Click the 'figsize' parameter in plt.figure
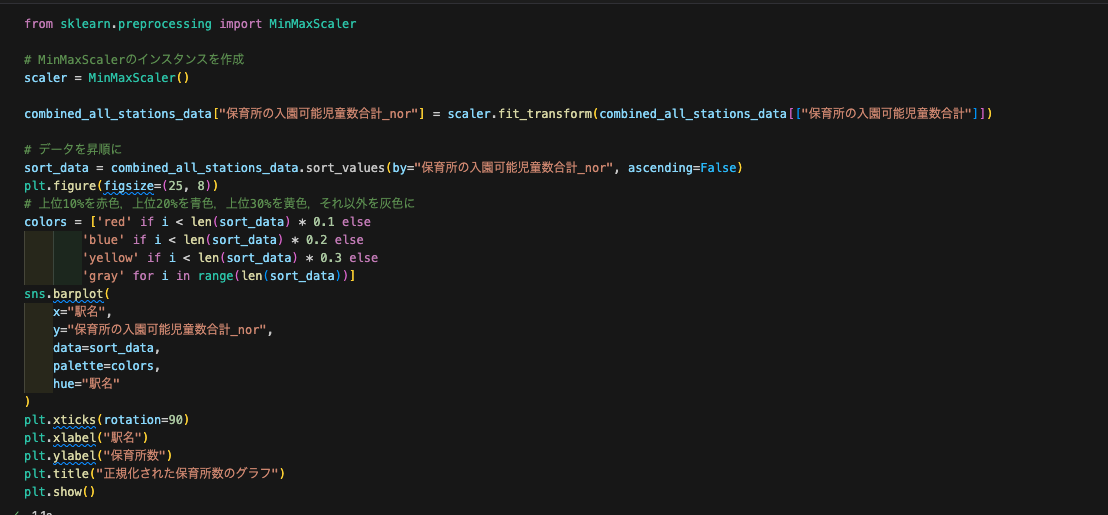This screenshot has height=515, width=1108. point(128,186)
